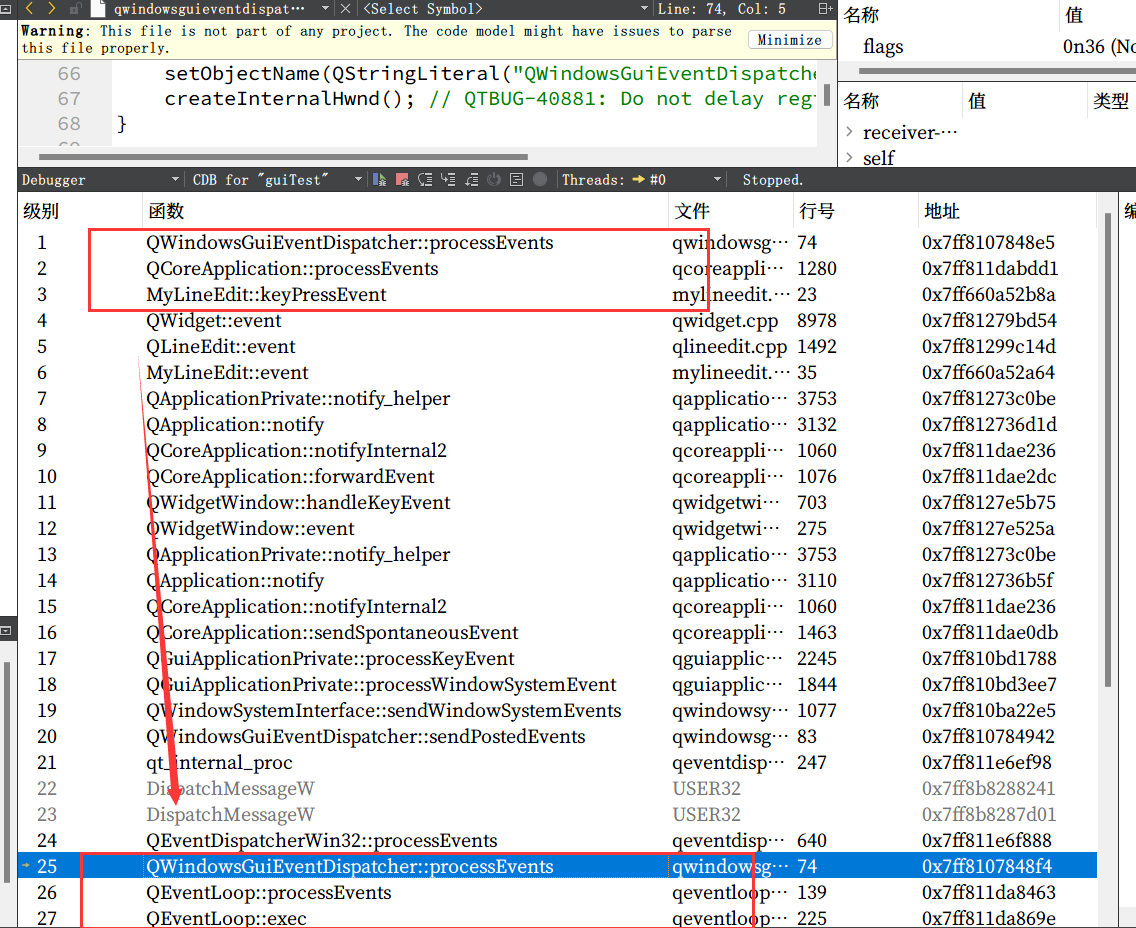The width and height of the screenshot is (1136, 928).
Task: Select stack frame 8 QApplication::notify
Action: click(x=557, y=425)
